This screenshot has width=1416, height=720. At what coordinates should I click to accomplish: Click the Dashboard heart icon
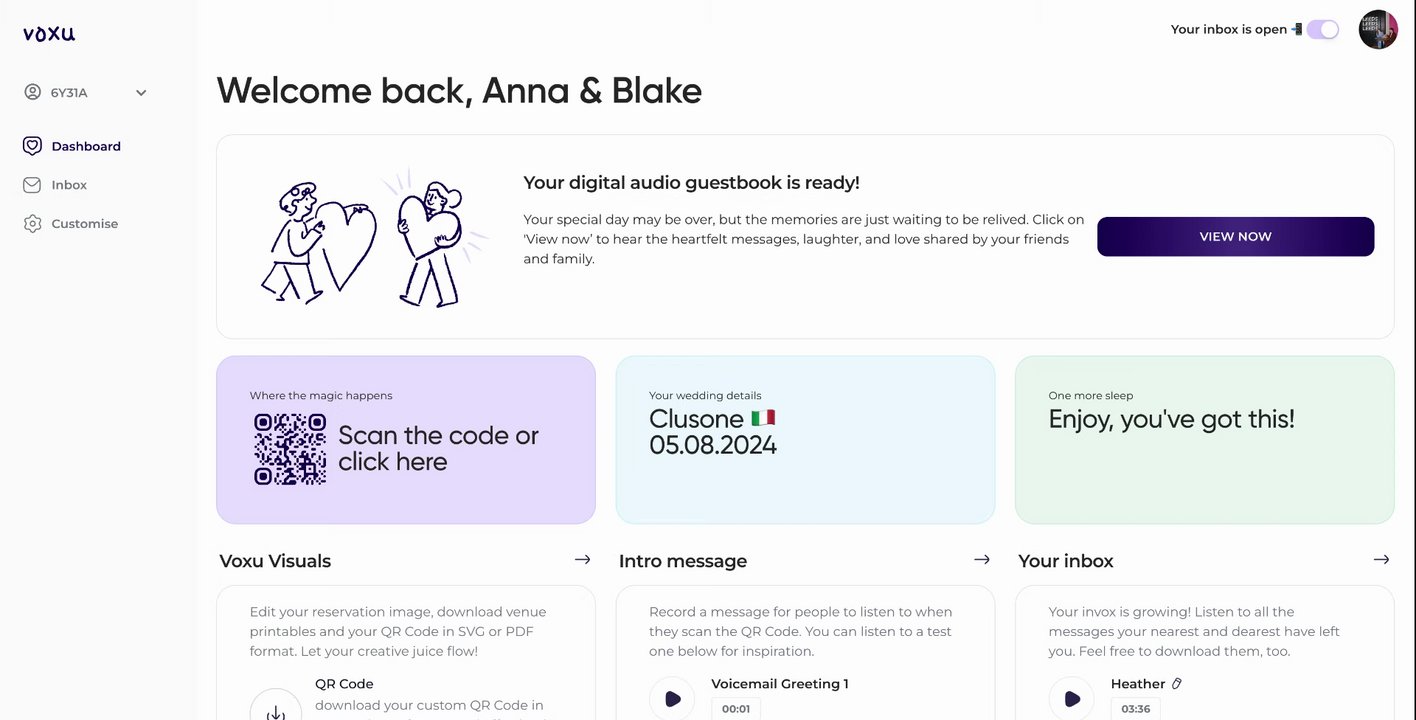(32, 146)
